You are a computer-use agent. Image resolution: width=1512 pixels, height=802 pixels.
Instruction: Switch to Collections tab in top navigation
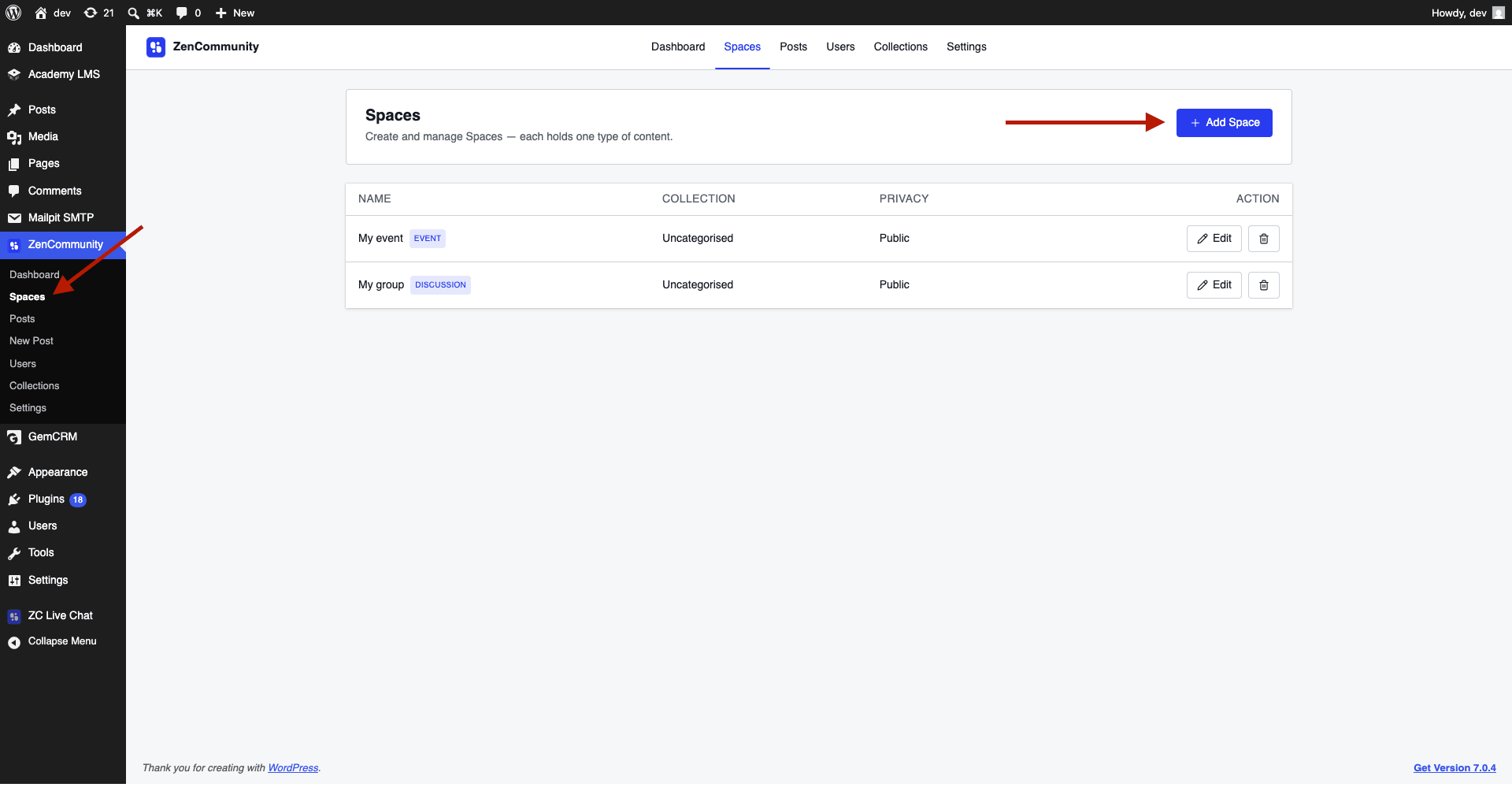click(900, 46)
